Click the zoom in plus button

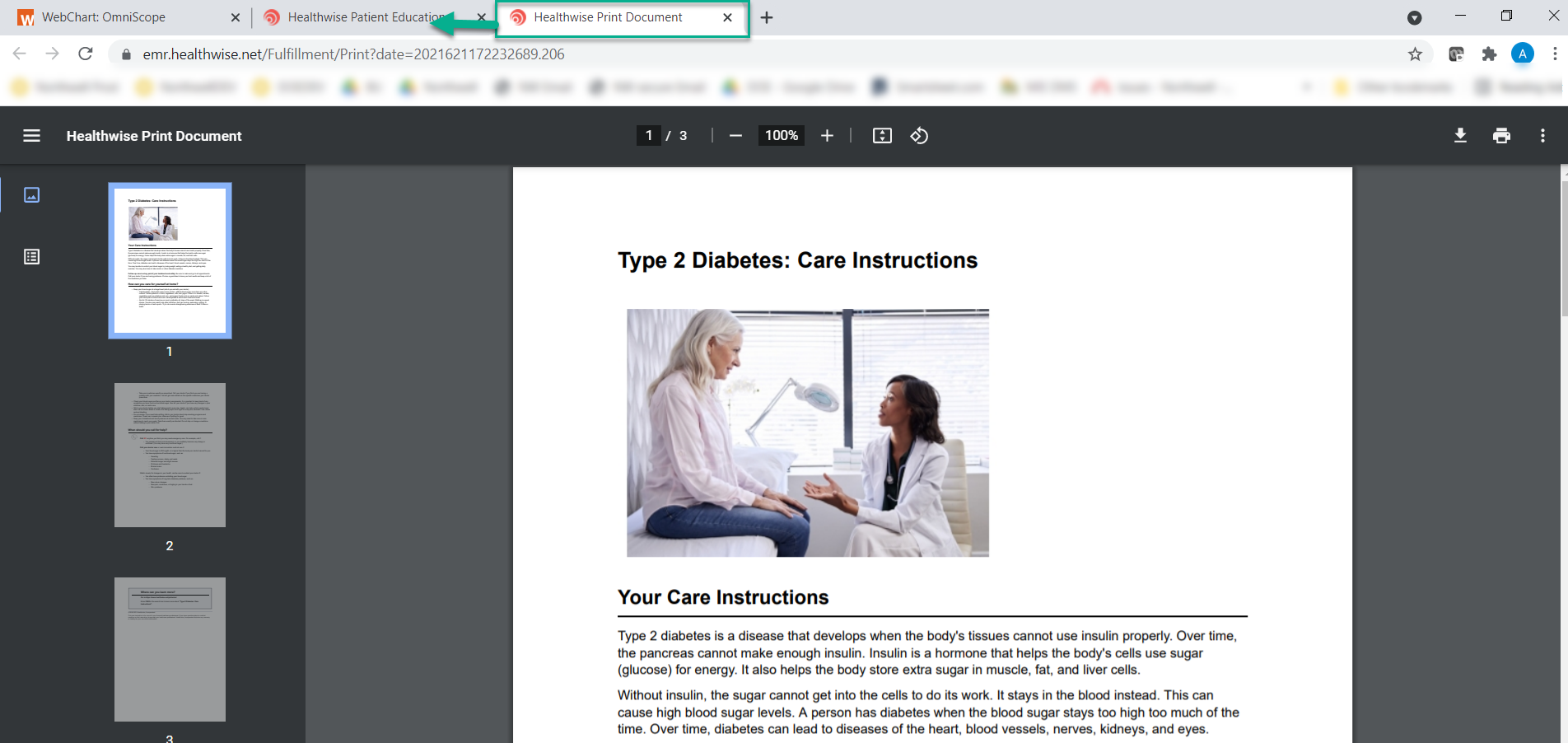point(827,136)
